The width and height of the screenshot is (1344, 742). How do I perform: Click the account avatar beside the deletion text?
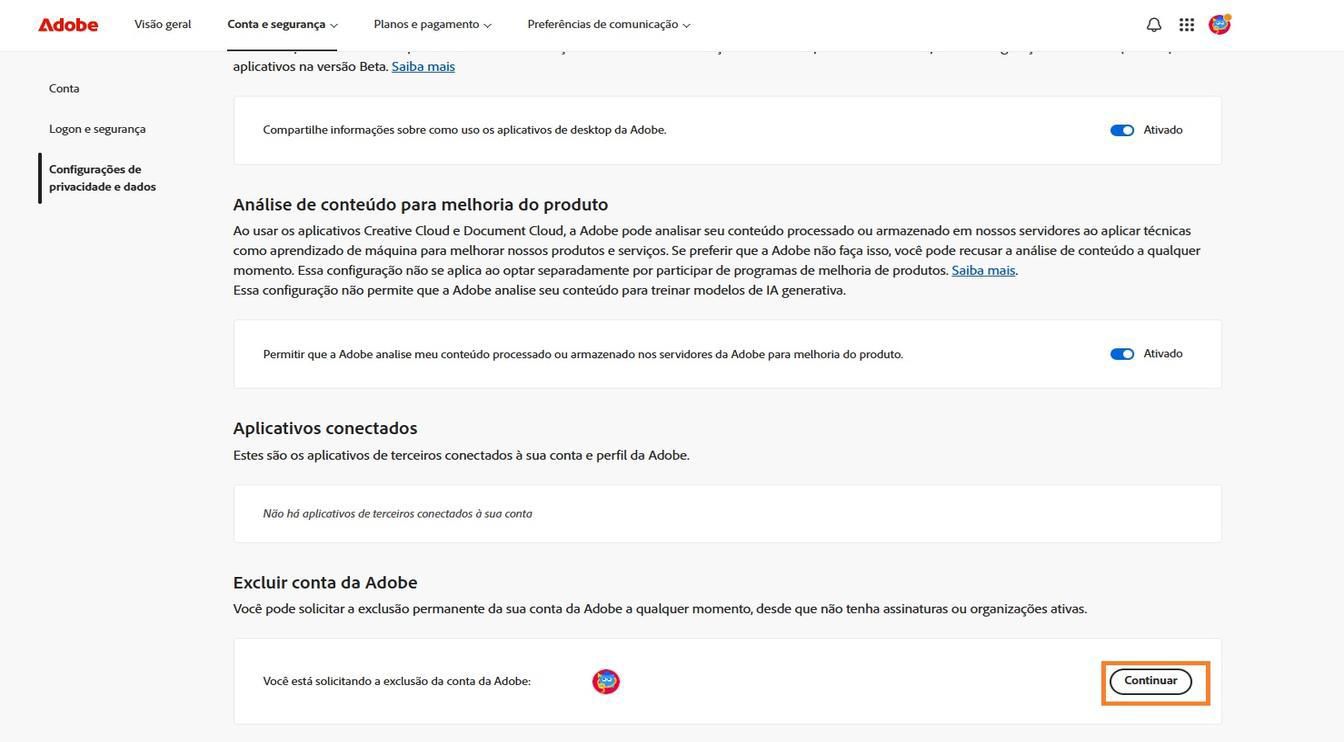605,679
